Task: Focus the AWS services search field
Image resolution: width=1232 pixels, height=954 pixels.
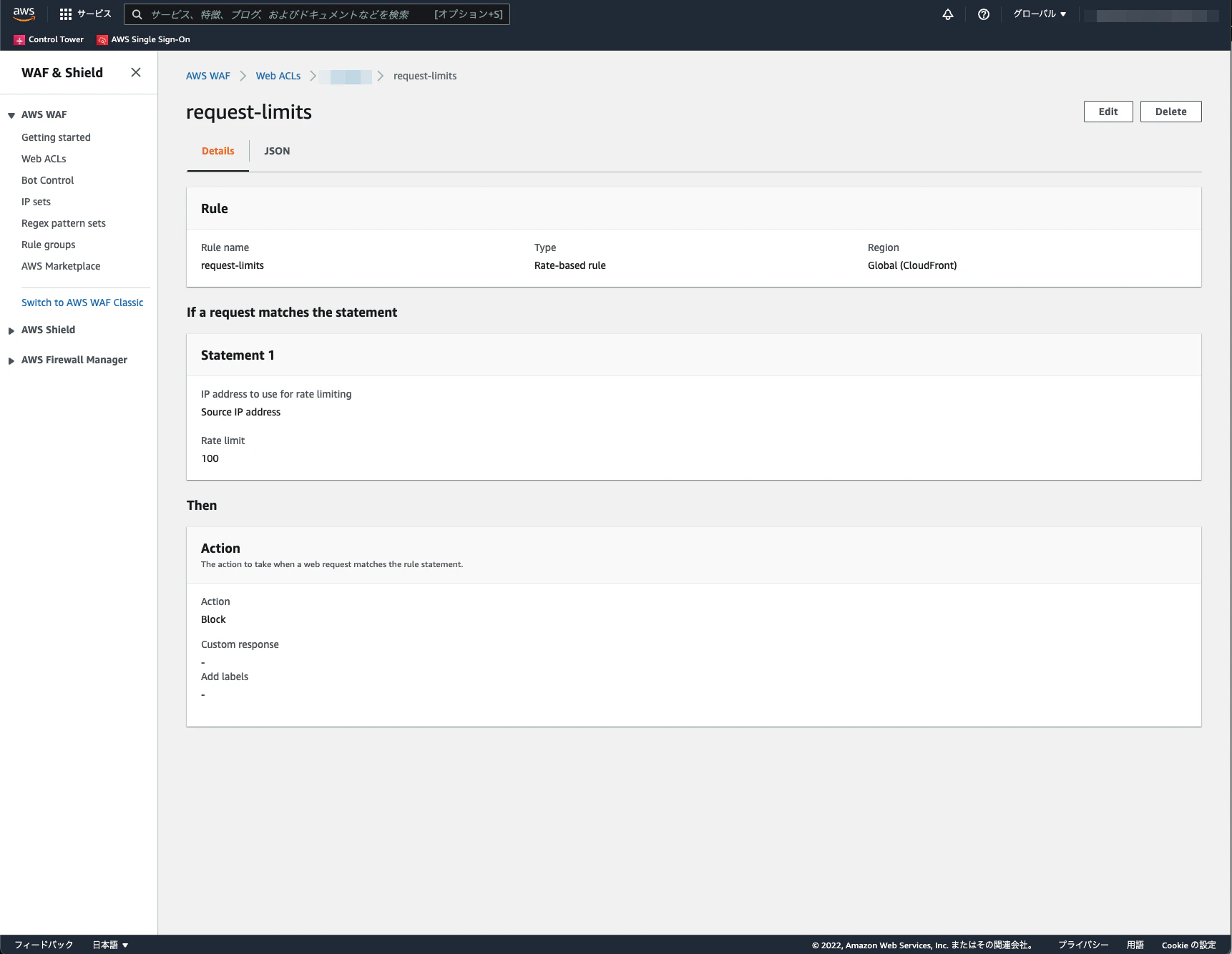Action: (x=317, y=14)
